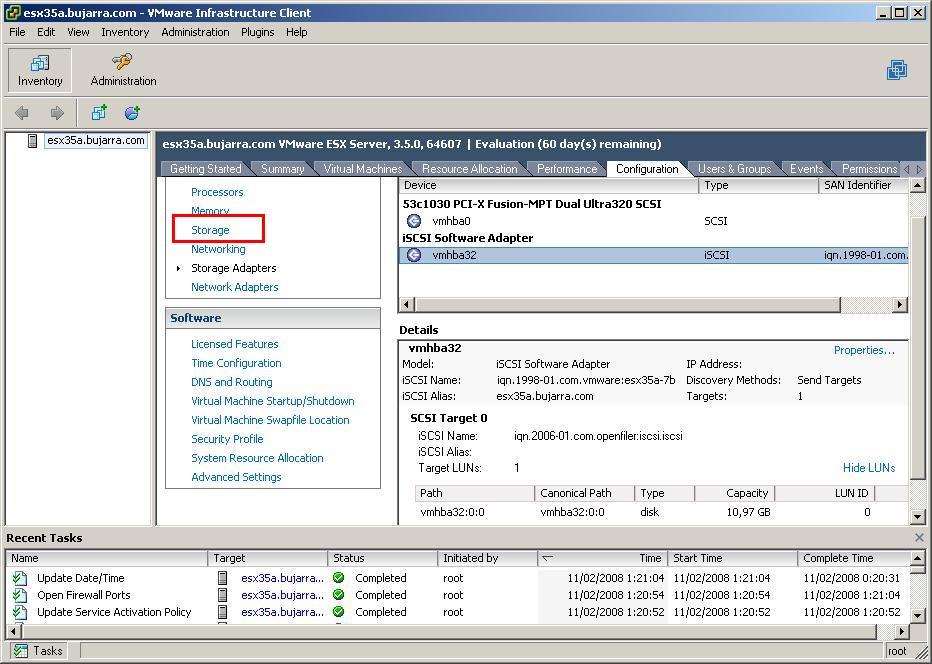Click the forward navigation arrow
This screenshot has height=664, width=932.
(57, 112)
